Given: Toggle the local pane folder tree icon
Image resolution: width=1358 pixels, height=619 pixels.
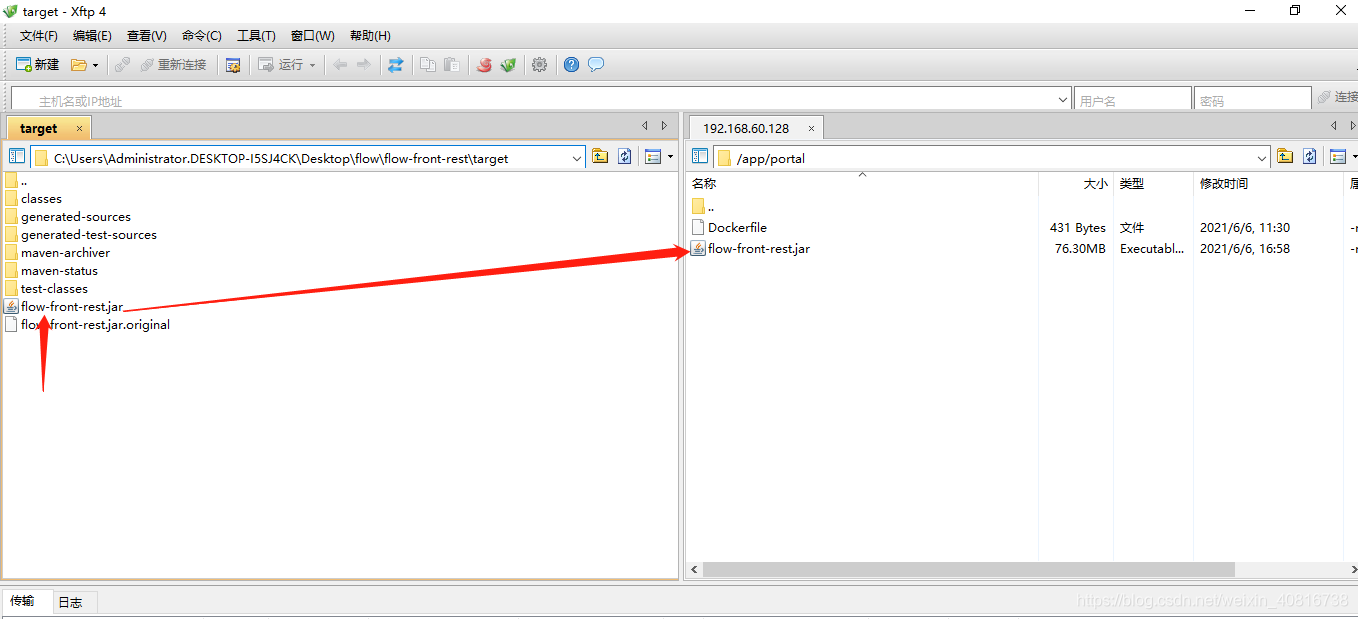Looking at the screenshot, I should (17, 157).
